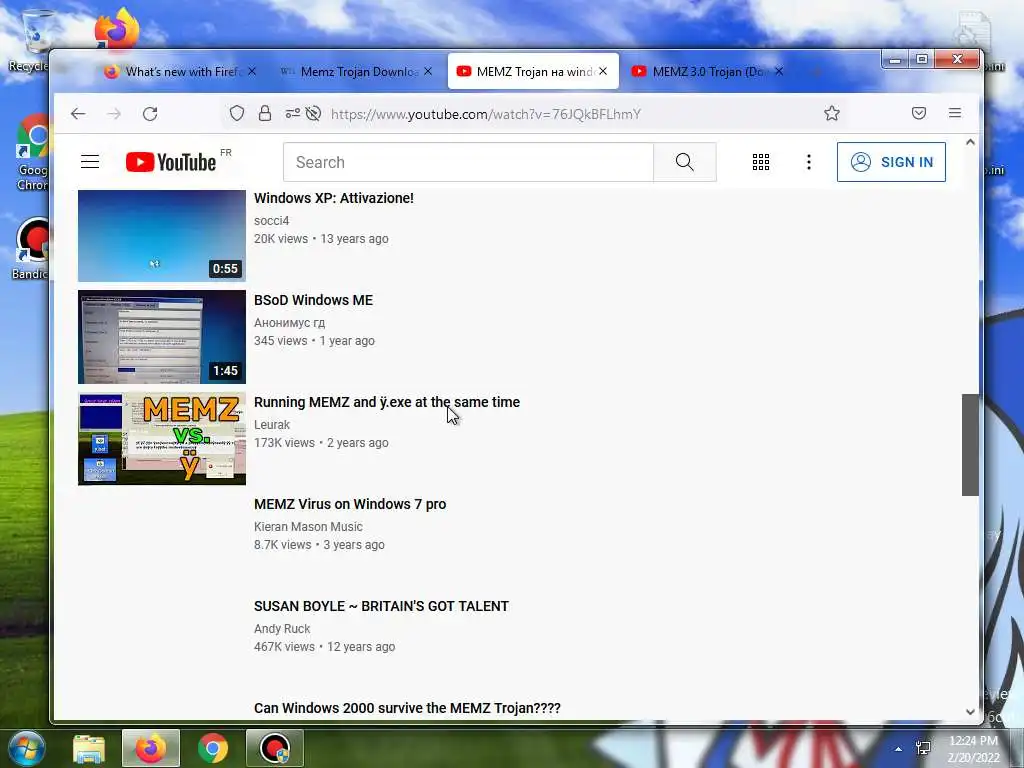The height and width of the screenshot is (768, 1024).
Task: Open Windows XP: Attivazione! video title
Action: (334, 198)
